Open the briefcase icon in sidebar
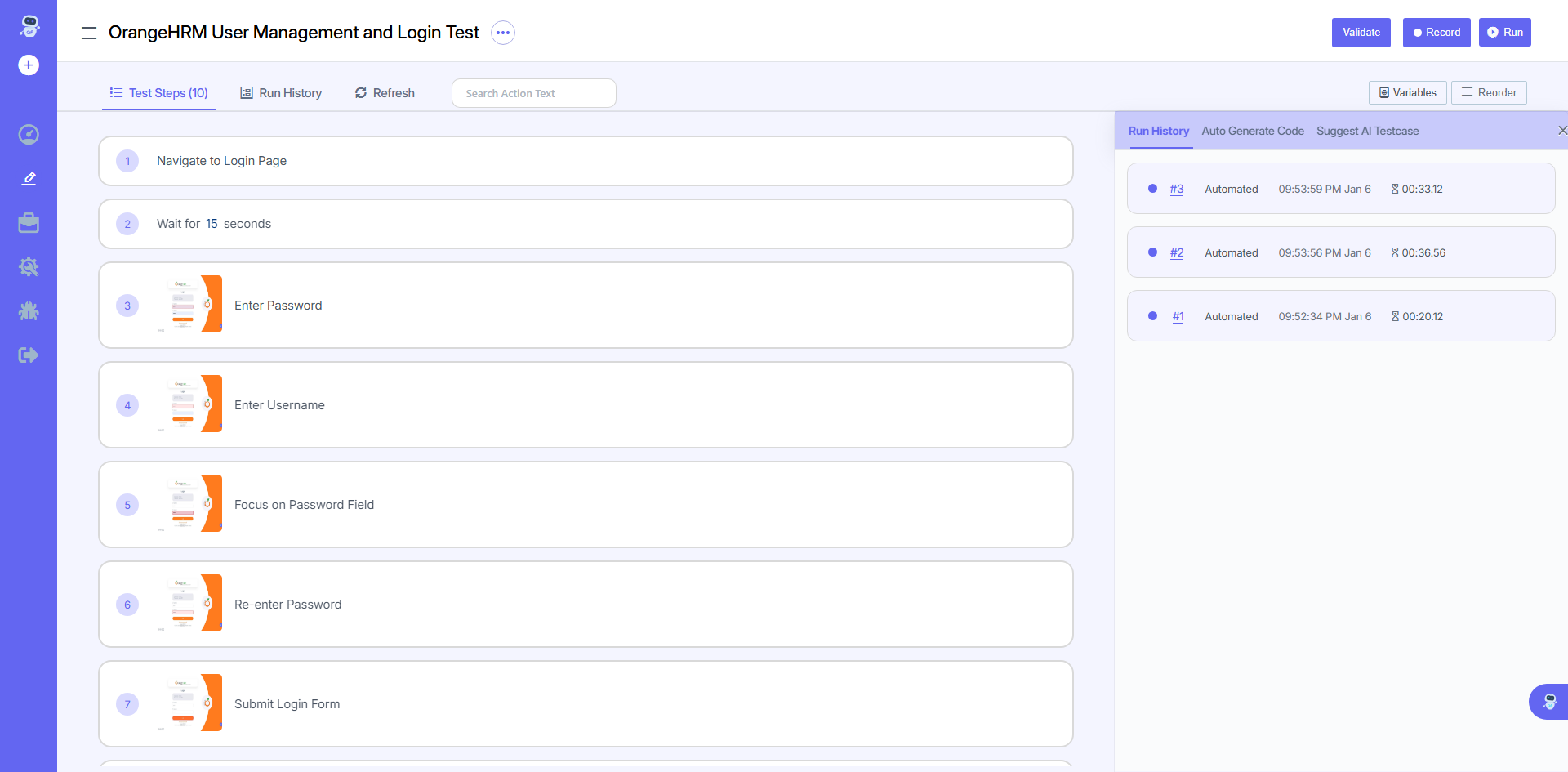 point(29,222)
